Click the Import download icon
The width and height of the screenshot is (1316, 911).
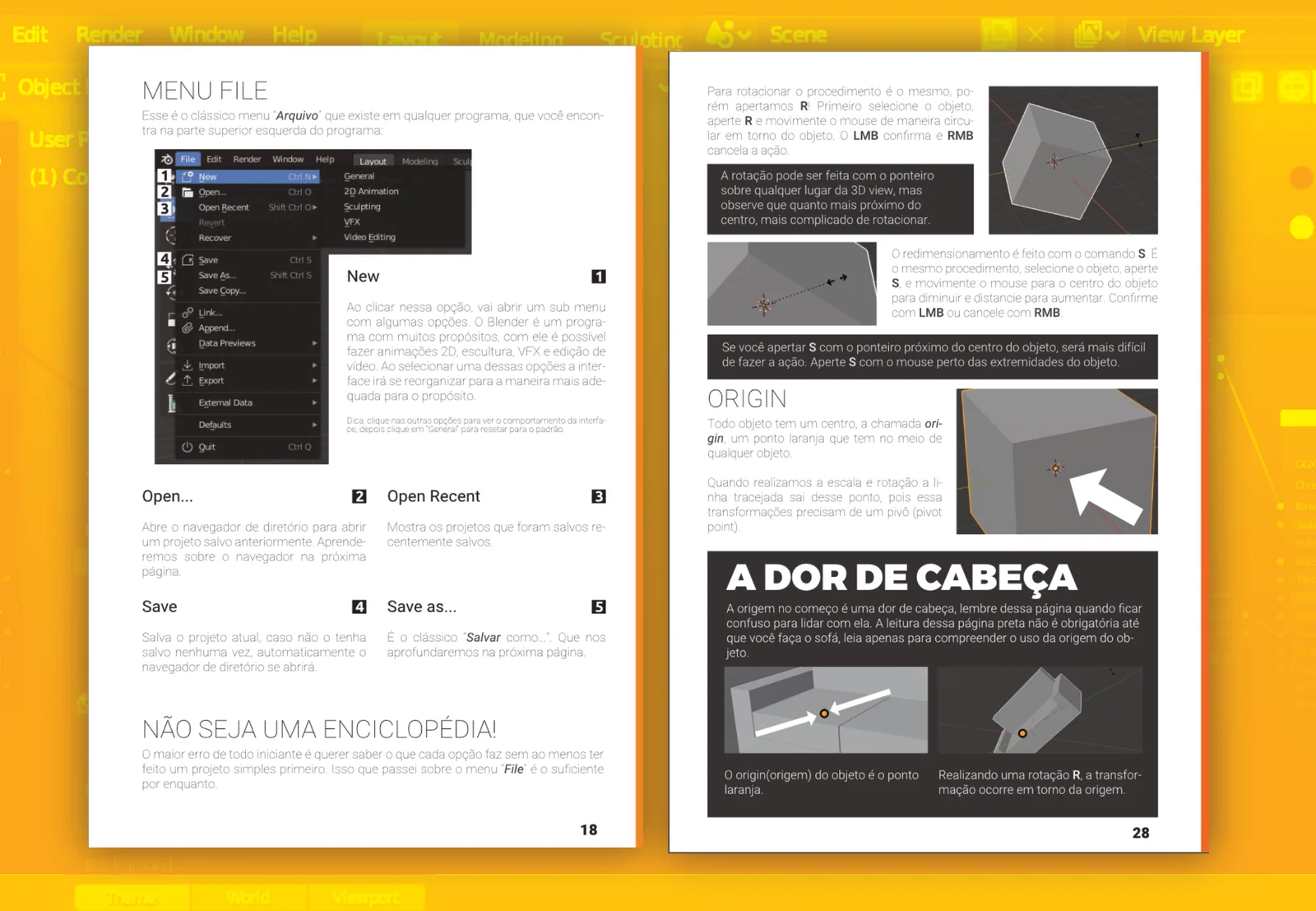(187, 365)
